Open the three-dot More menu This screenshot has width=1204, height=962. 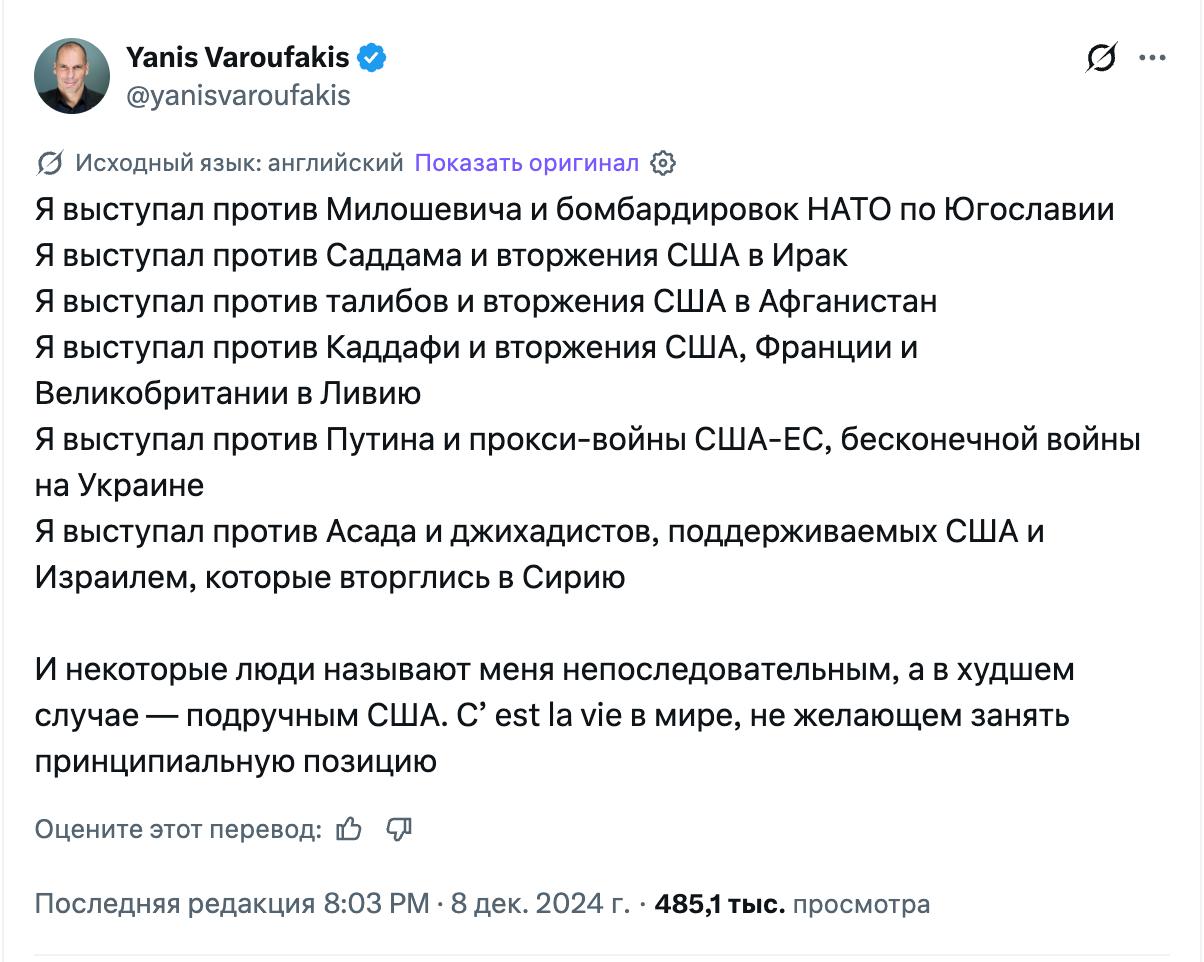[1153, 59]
